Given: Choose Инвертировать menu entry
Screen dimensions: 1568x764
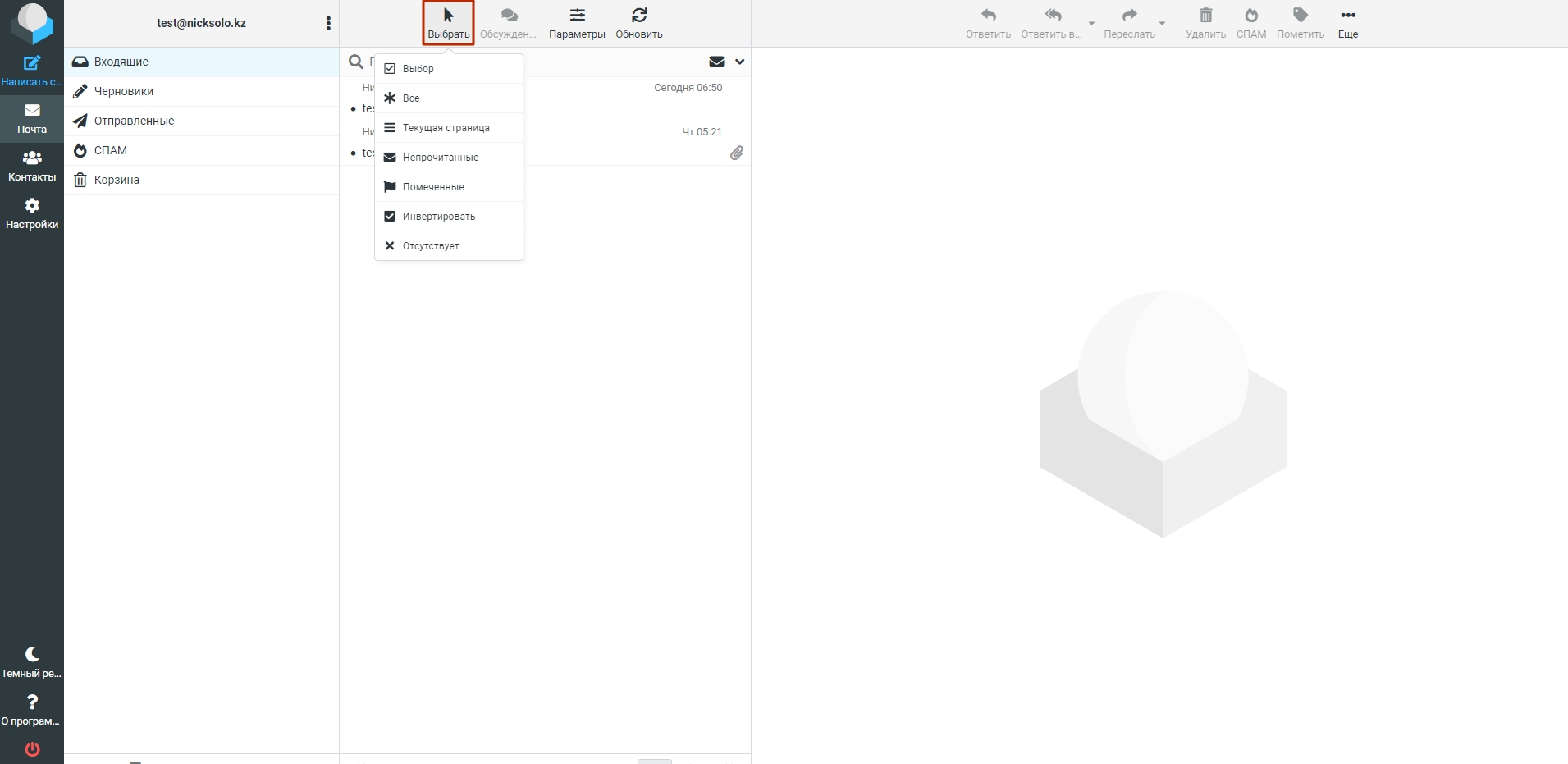Looking at the screenshot, I should [449, 217].
